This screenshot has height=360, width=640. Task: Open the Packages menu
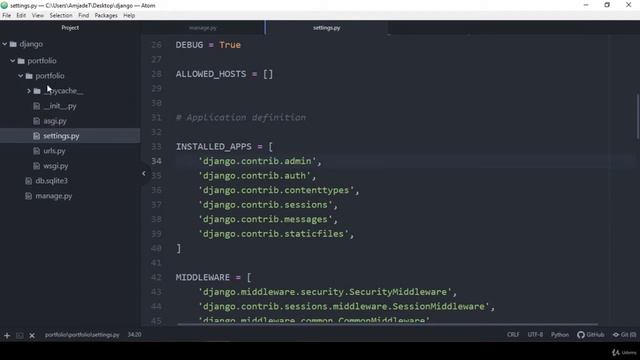click(106, 16)
